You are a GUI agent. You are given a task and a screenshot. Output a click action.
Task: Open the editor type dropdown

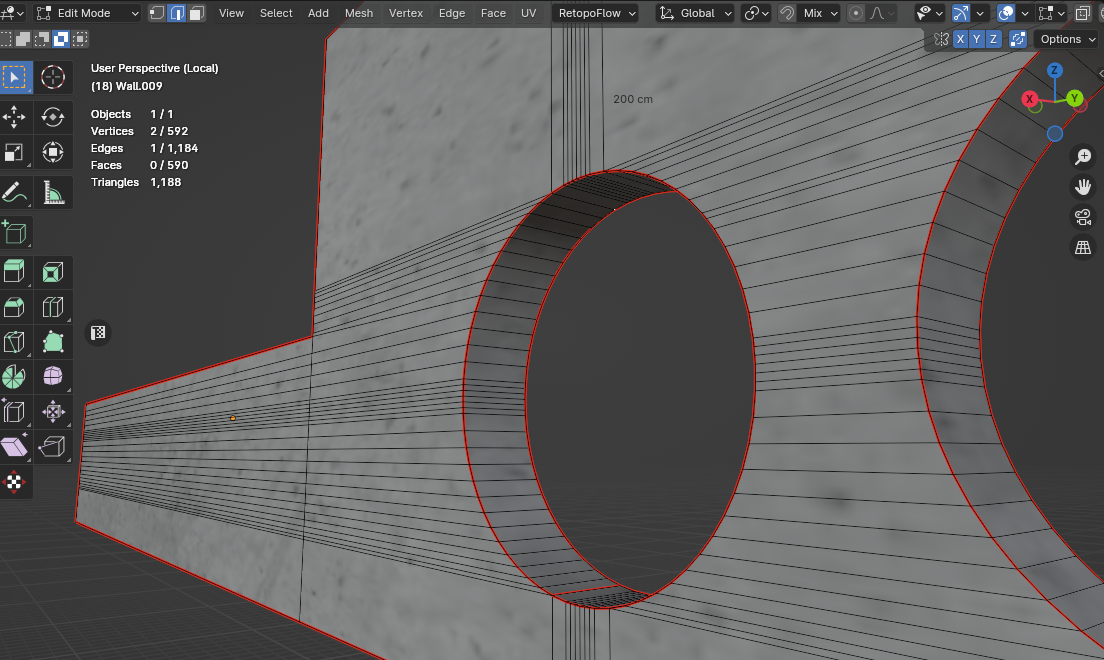click(x=13, y=13)
